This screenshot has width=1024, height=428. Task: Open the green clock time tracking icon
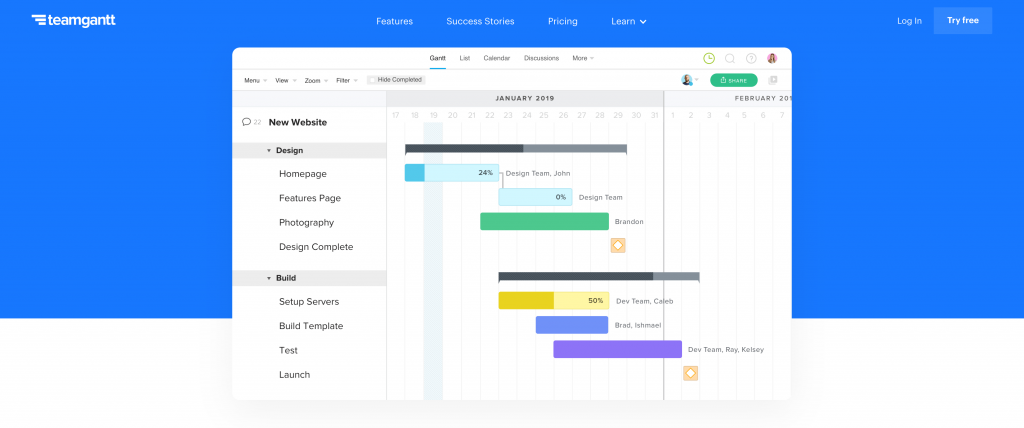(x=709, y=58)
